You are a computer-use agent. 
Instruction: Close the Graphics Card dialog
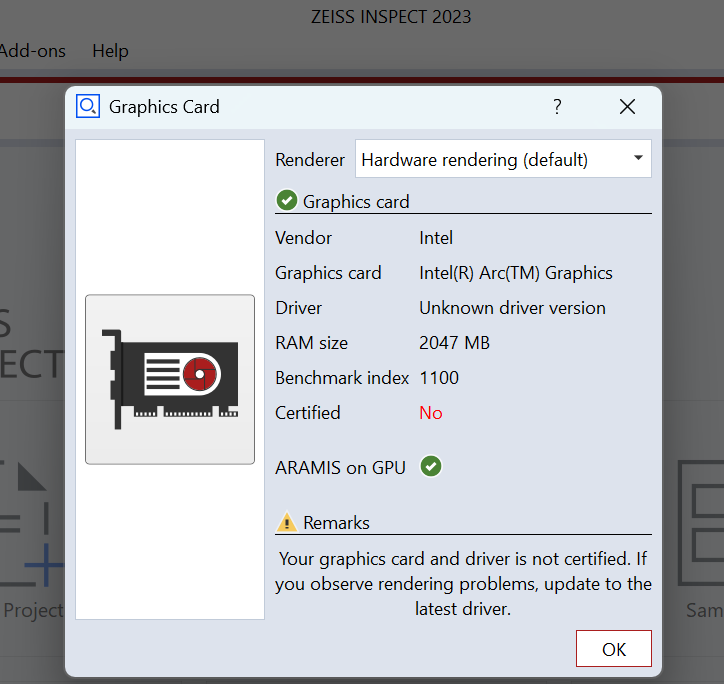click(x=627, y=107)
